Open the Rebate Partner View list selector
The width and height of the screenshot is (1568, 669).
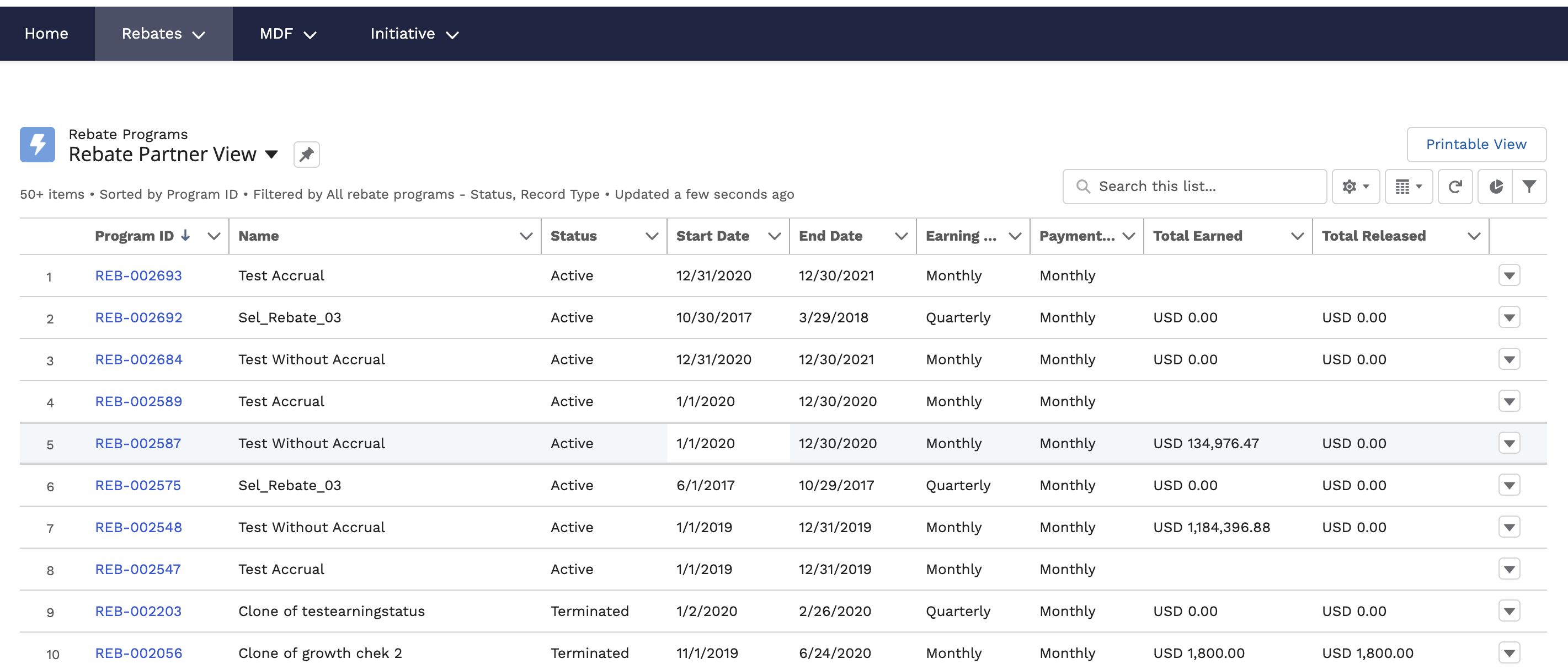pyautogui.click(x=272, y=155)
